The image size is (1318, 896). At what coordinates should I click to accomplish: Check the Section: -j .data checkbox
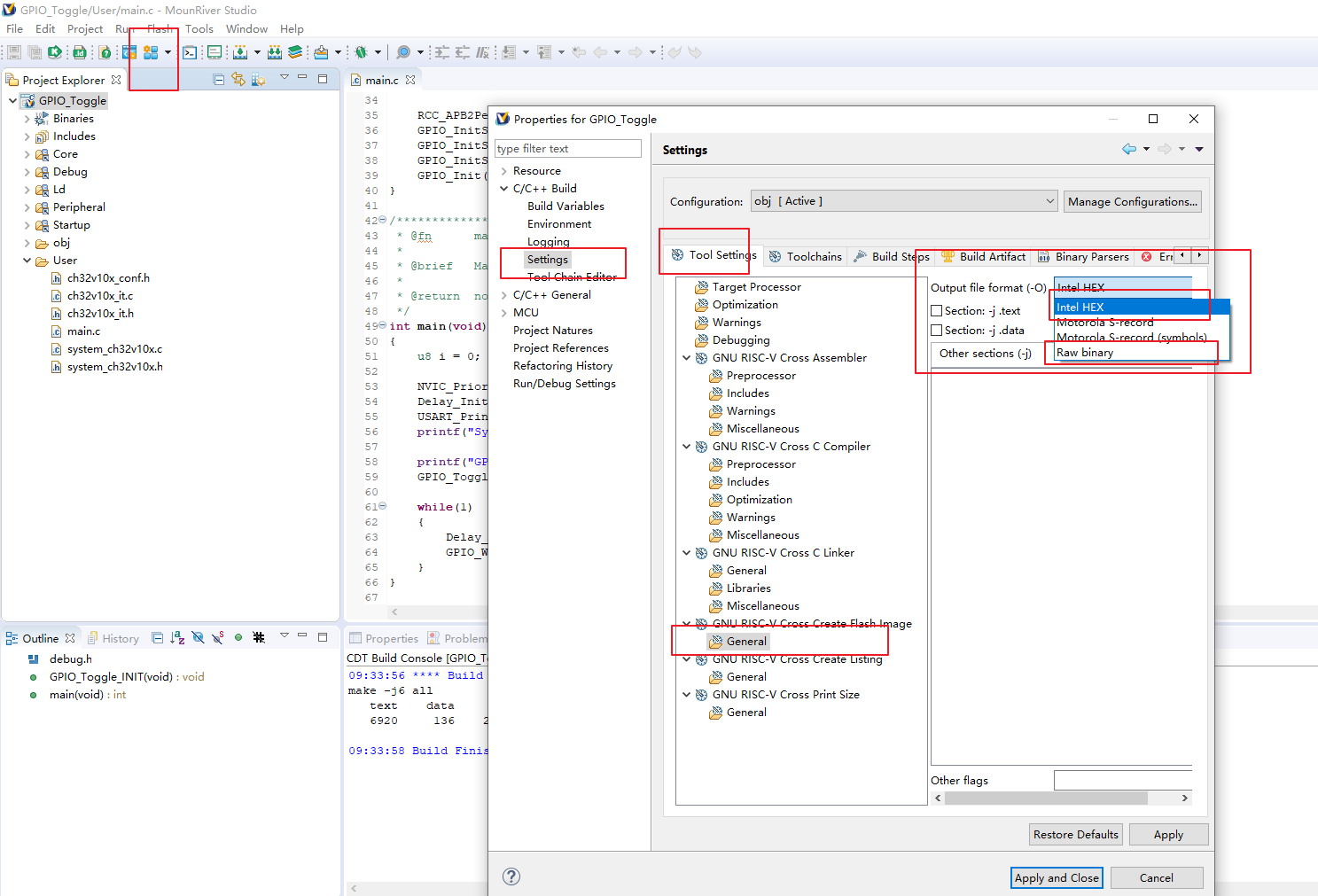pyautogui.click(x=937, y=331)
